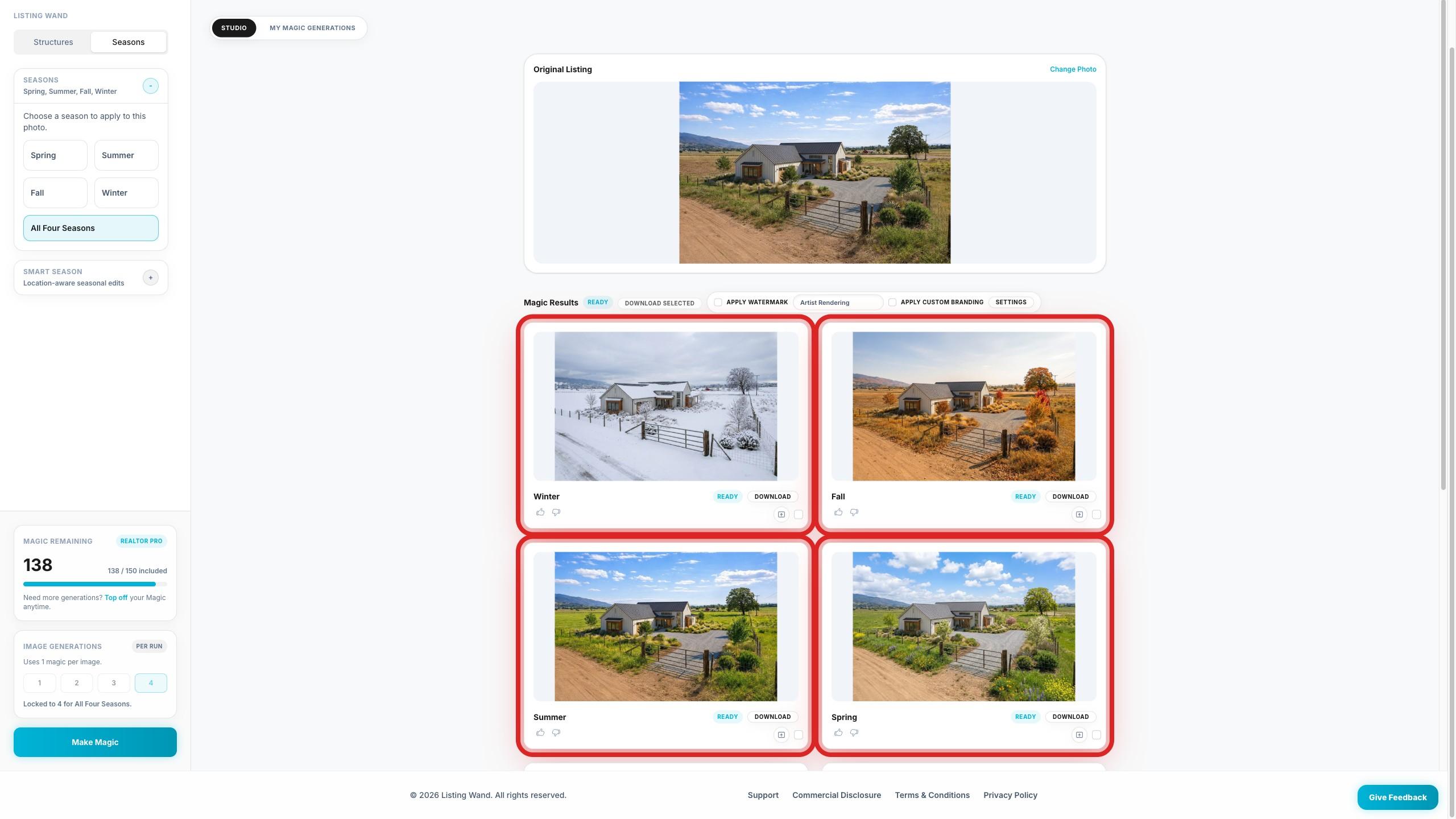This screenshot has height=819, width=1456.
Task: Thumbs up the Fall result
Action: [838, 512]
